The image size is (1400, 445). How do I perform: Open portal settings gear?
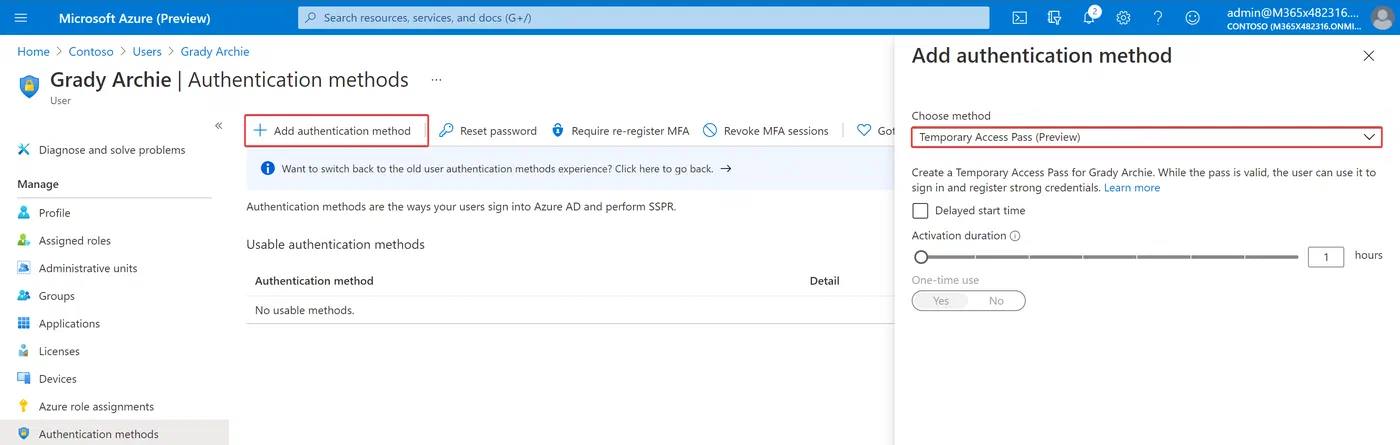[x=1123, y=18]
